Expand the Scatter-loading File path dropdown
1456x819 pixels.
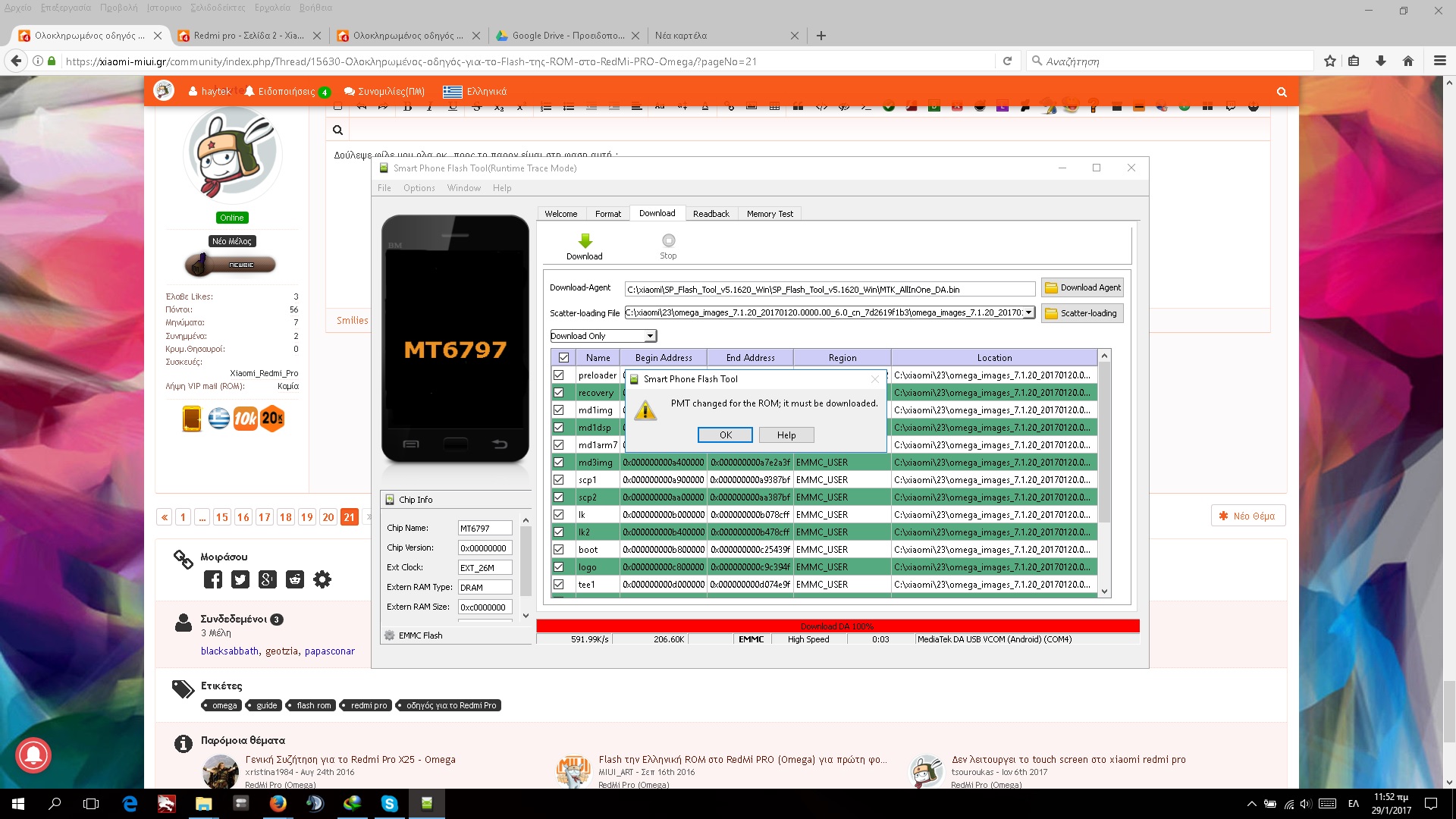(x=1029, y=312)
